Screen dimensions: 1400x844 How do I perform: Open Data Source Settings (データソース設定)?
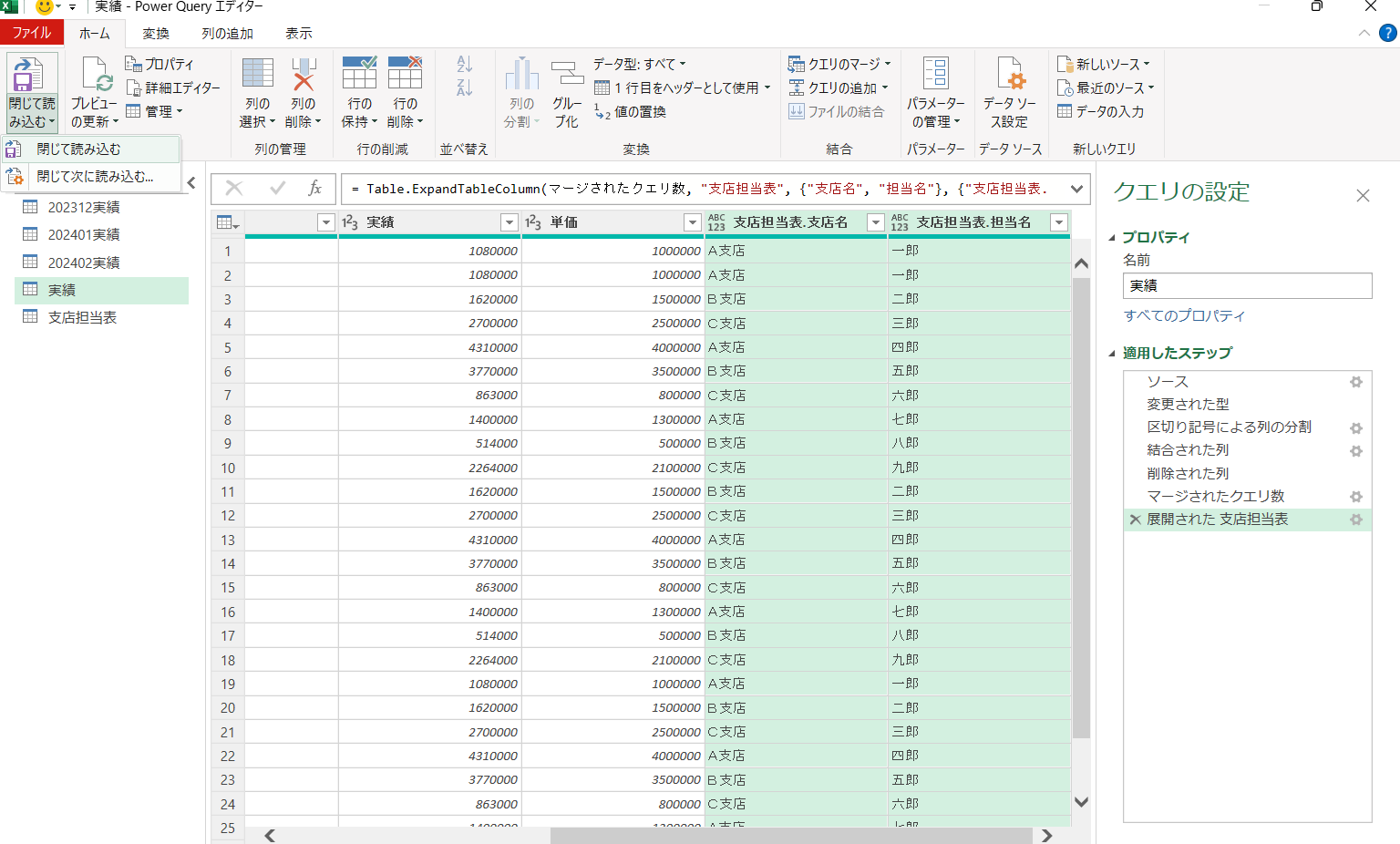click(1010, 73)
